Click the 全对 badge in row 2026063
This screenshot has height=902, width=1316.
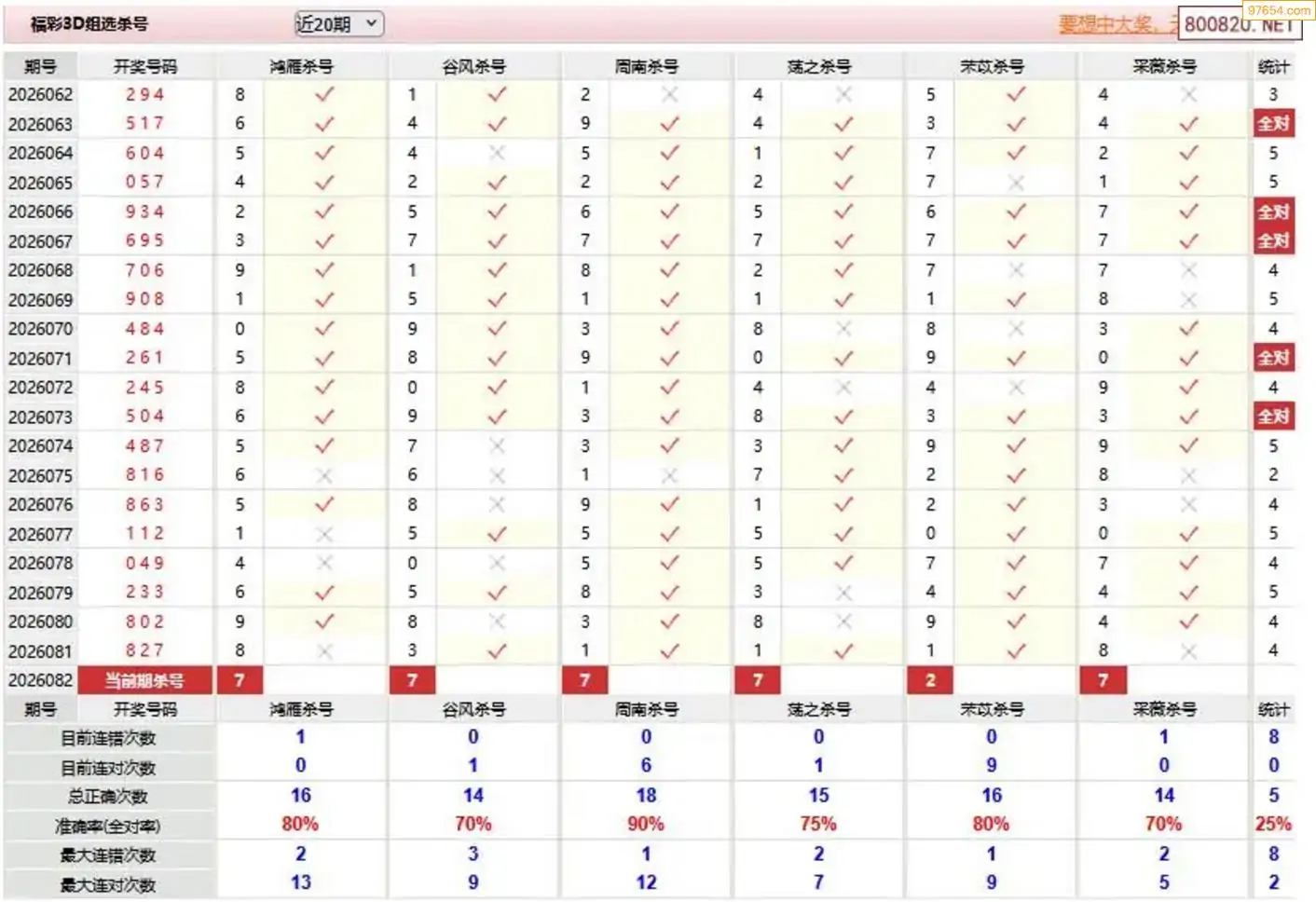pos(1272,124)
